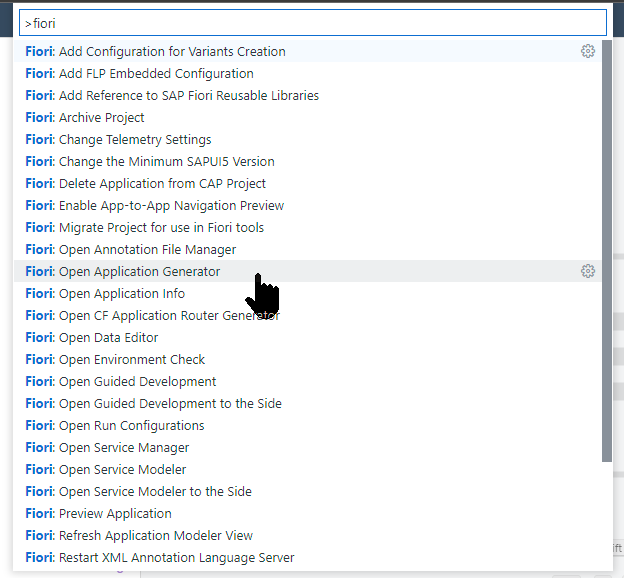Screen dimensions: 624x578
Task: Pick Open Guided Development to the Side
Action: tap(308, 404)
